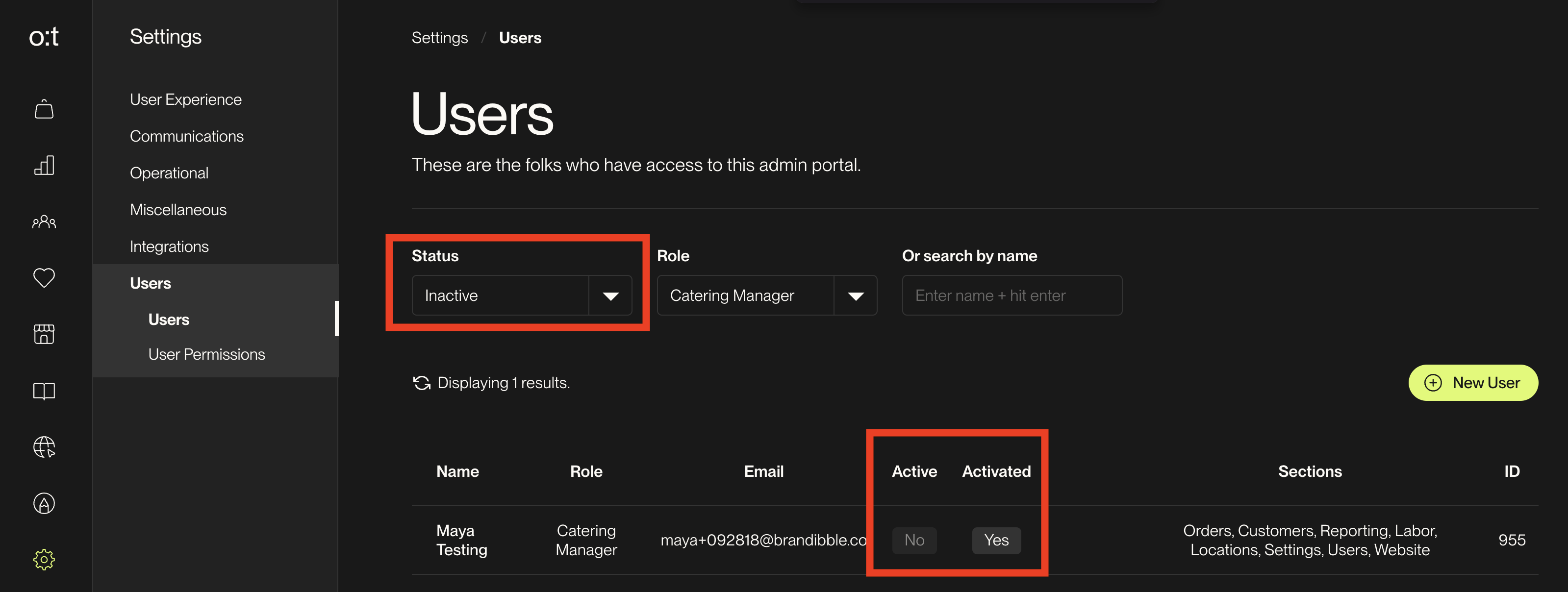Toggle the Active 'No' badge for Maya Testing

pyautogui.click(x=914, y=540)
